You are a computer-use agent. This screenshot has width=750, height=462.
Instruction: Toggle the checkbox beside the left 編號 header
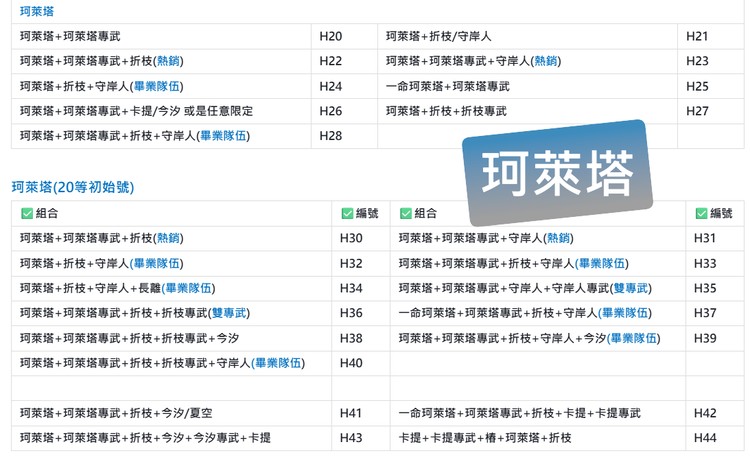(347, 213)
